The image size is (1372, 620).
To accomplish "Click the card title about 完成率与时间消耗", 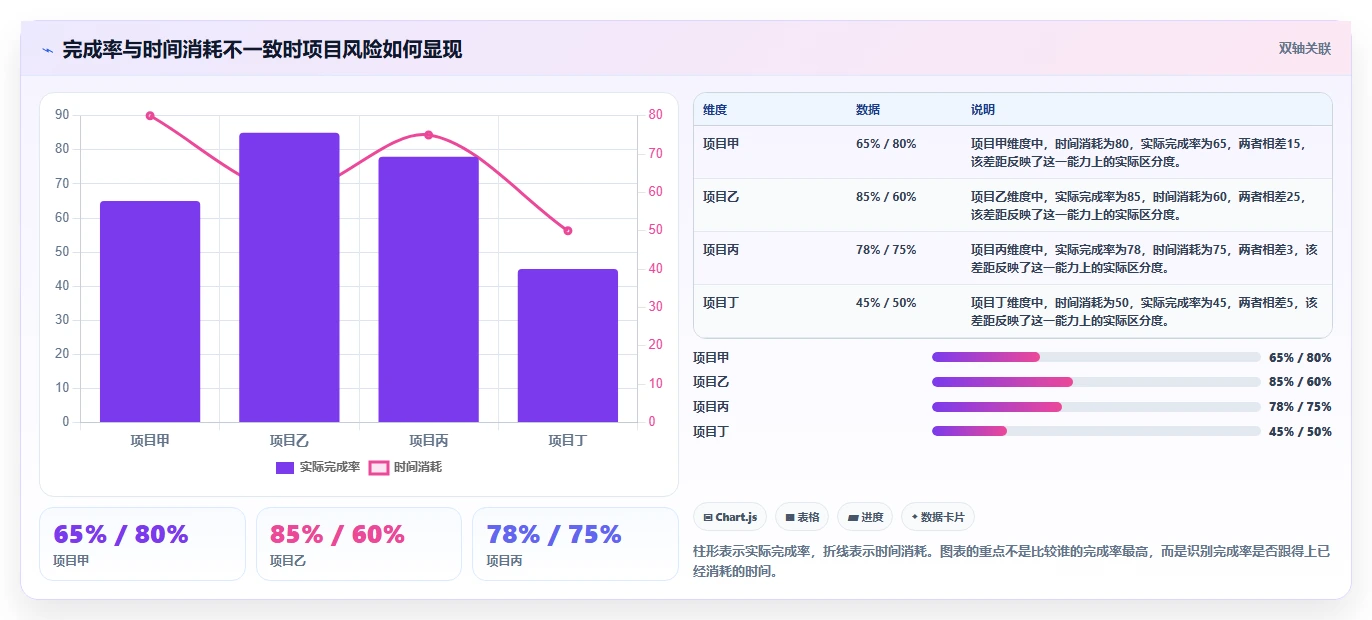I will pyautogui.click(x=262, y=49).
